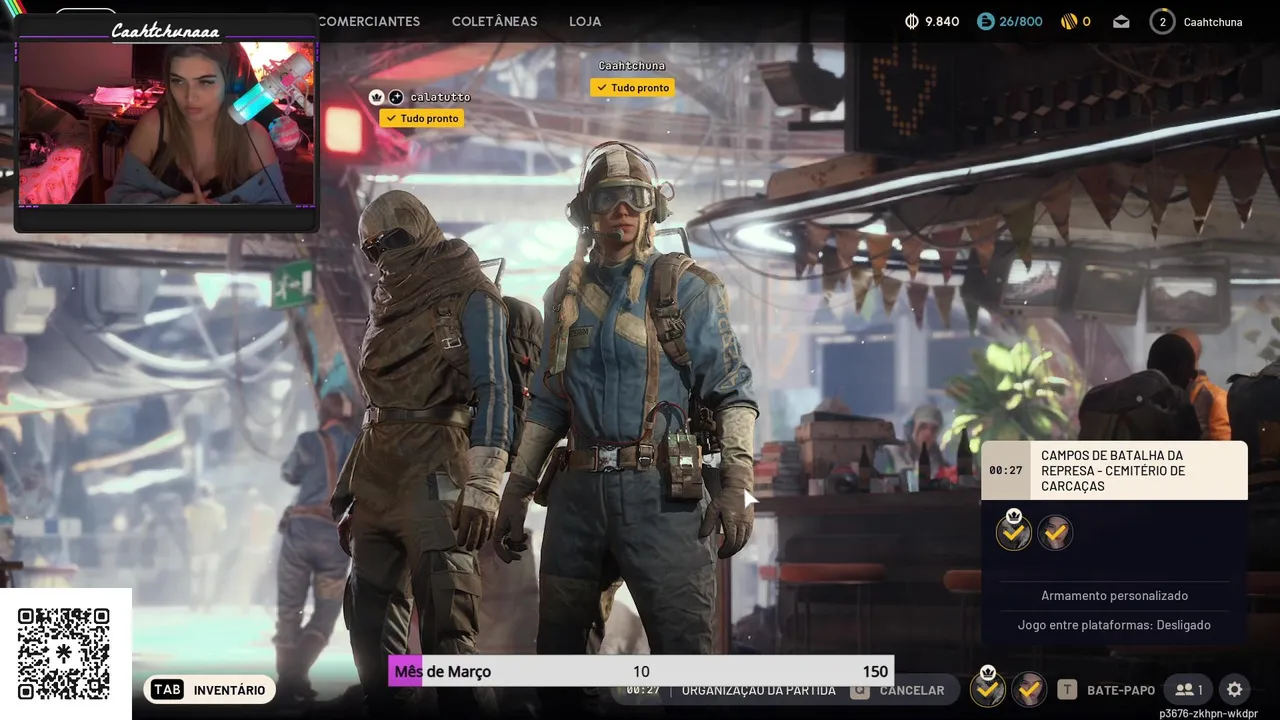1280x720 pixels.
Task: Open the mail inbox envelope icon
Action: [x=1121, y=21]
